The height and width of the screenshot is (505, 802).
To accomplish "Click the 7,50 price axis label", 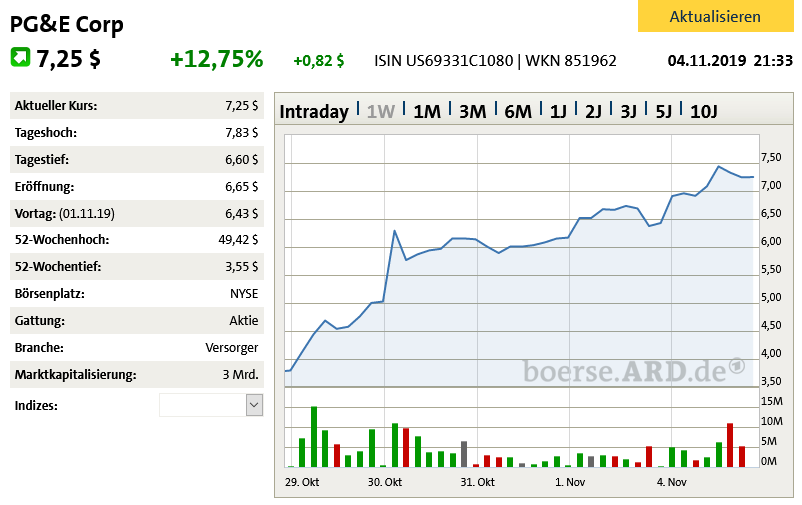I will click(x=771, y=158).
